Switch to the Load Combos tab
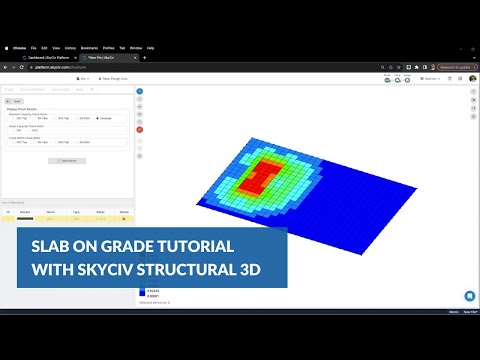The width and height of the screenshot is (480, 360). coord(60,90)
